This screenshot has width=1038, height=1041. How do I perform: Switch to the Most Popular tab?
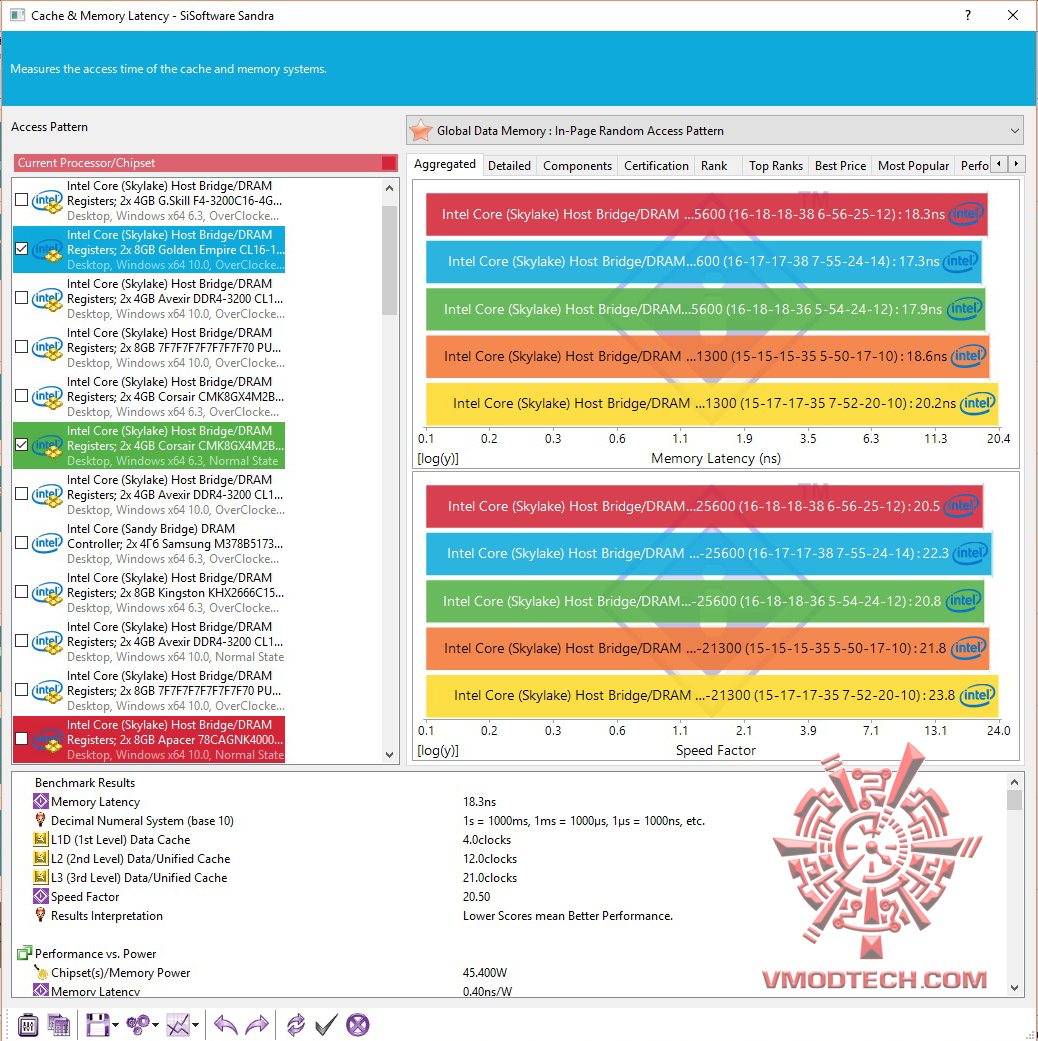913,166
